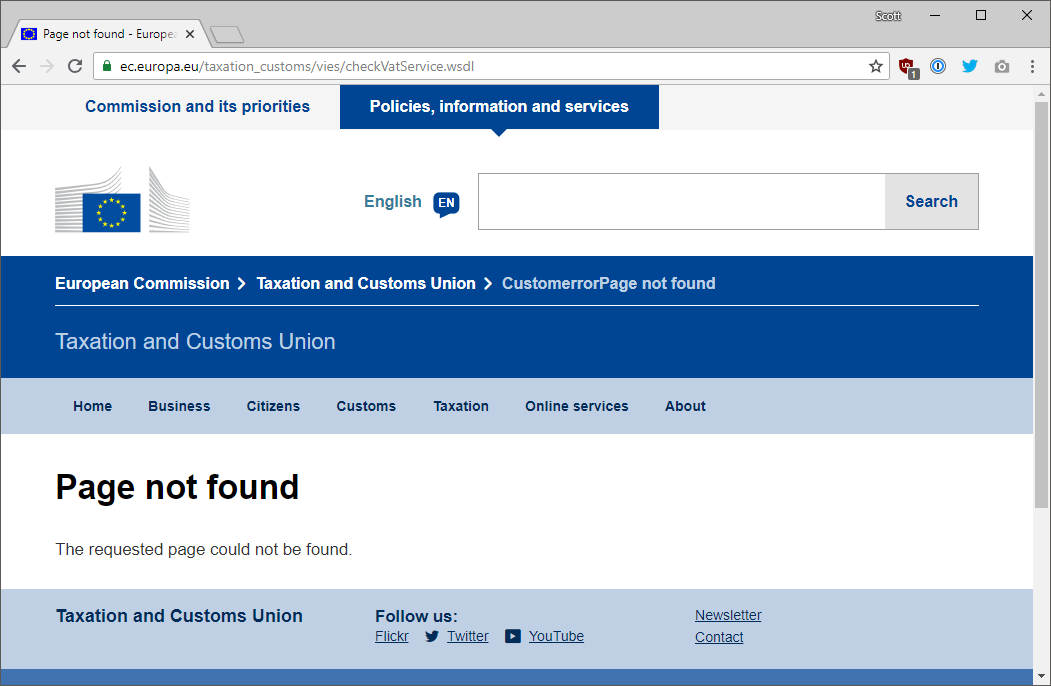The image size is (1051, 686).
Task: Open the uBlock Origin extension icon
Action: click(x=907, y=67)
